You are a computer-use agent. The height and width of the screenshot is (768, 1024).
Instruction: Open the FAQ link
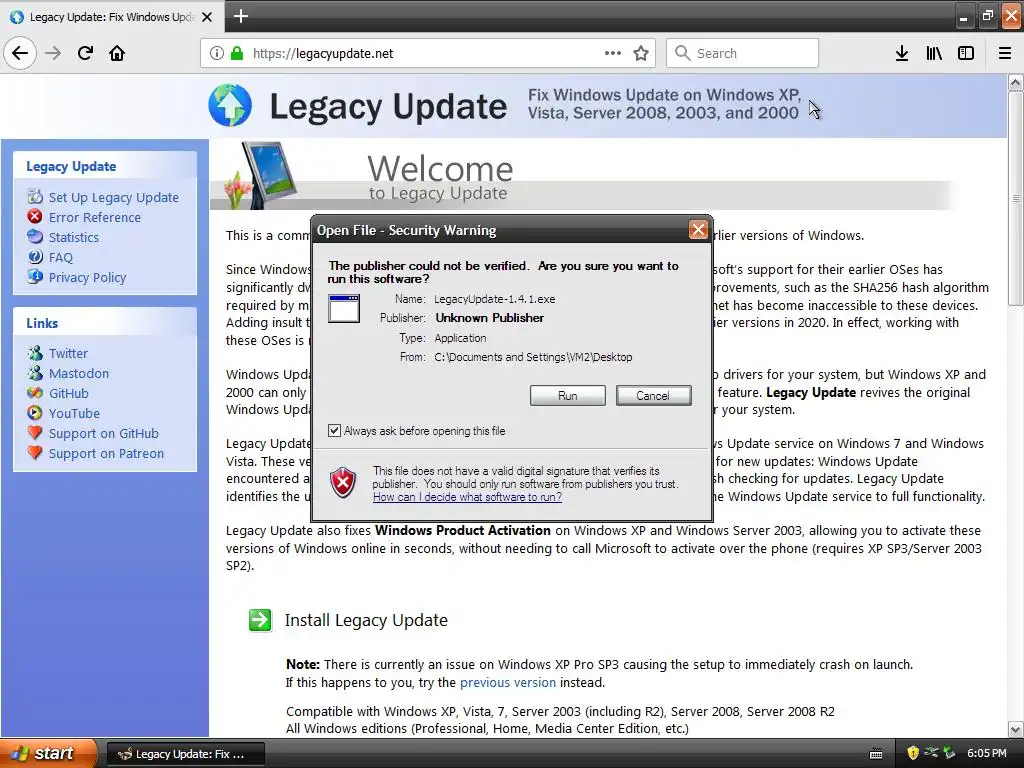pos(61,257)
